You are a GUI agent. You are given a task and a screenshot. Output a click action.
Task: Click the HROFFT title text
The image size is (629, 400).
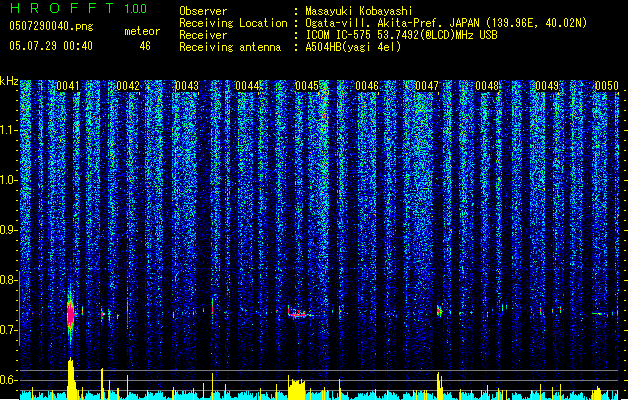[62, 8]
